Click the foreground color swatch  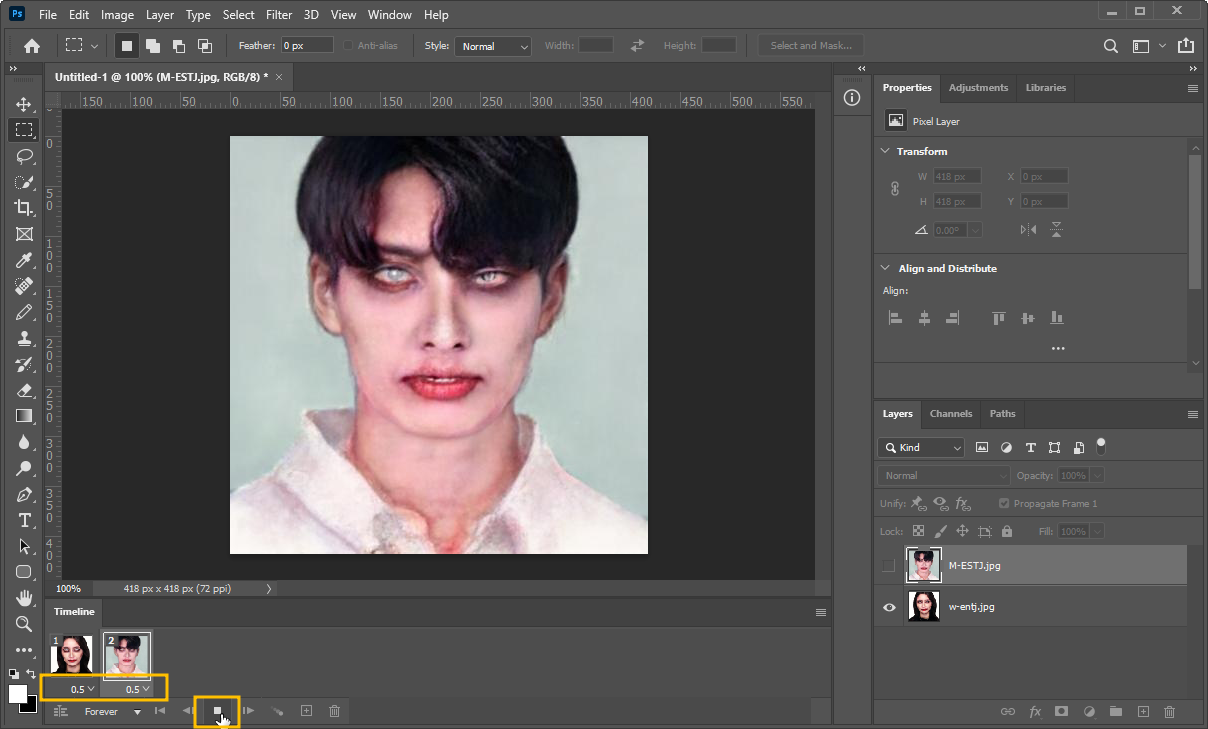click(x=18, y=694)
